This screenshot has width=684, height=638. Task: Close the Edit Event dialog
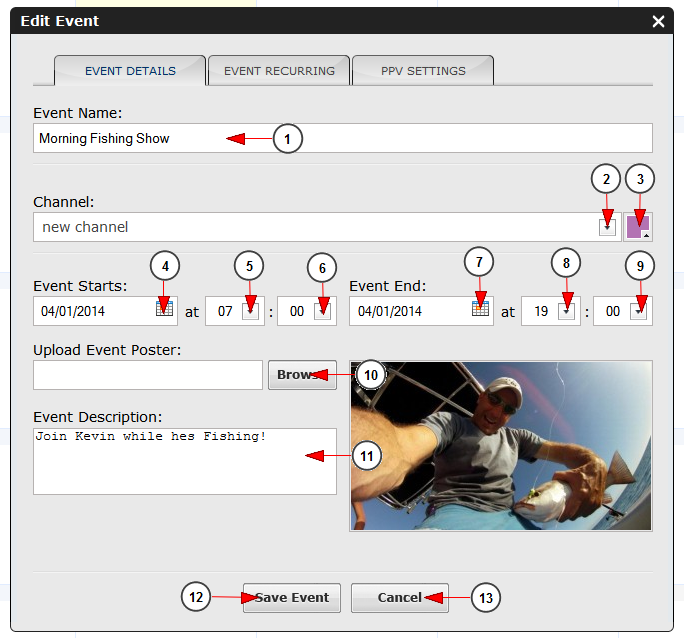pos(658,21)
